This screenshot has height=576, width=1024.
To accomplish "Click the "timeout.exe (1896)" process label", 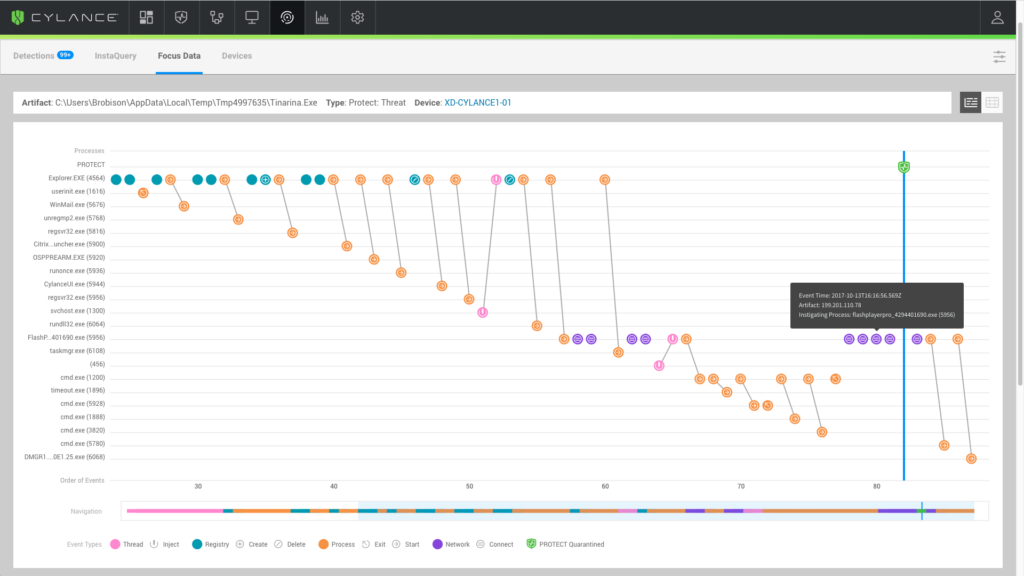I will pyautogui.click(x=78, y=391).
